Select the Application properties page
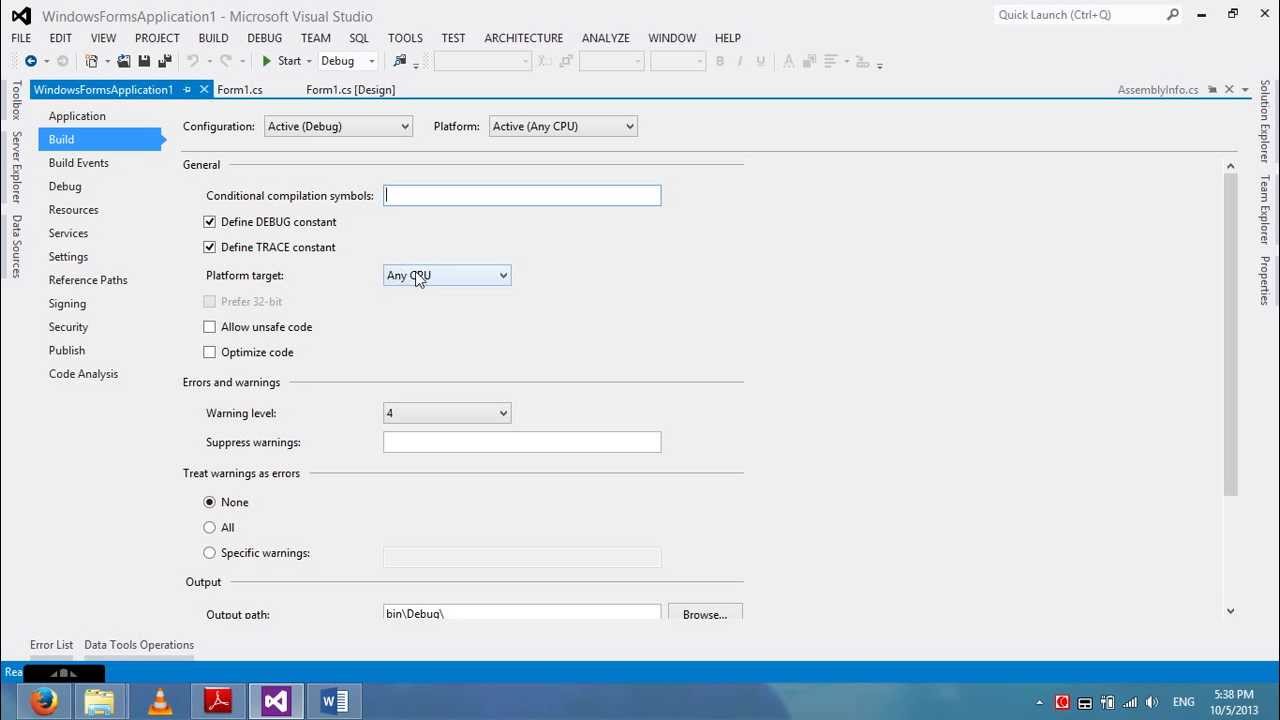 click(x=77, y=116)
